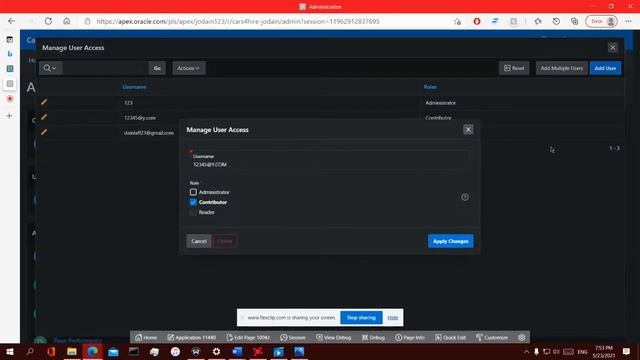Open the Actions dropdown menu
The width and height of the screenshot is (640, 360).
click(189, 68)
